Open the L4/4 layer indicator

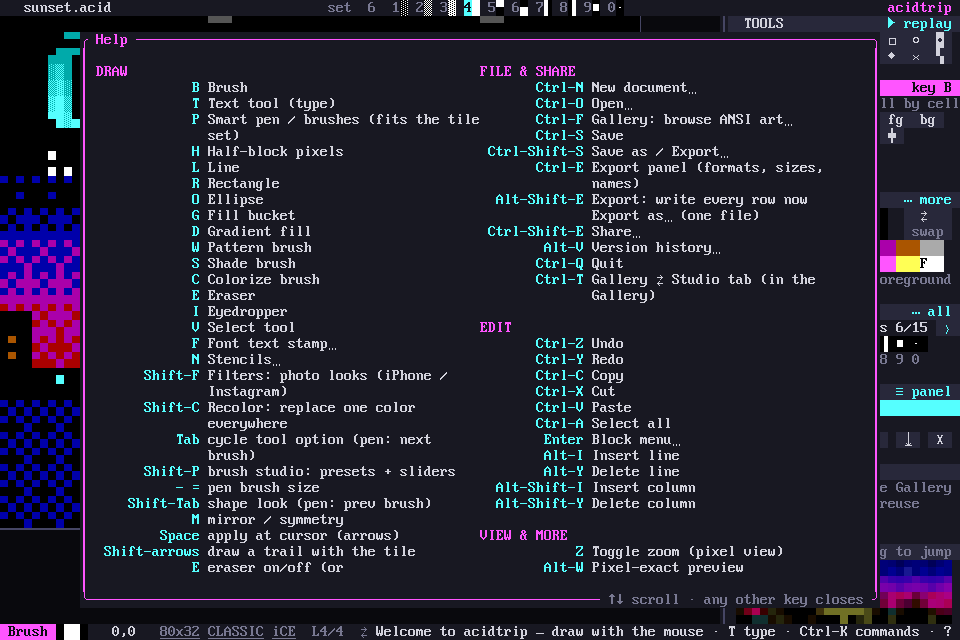click(x=328, y=631)
